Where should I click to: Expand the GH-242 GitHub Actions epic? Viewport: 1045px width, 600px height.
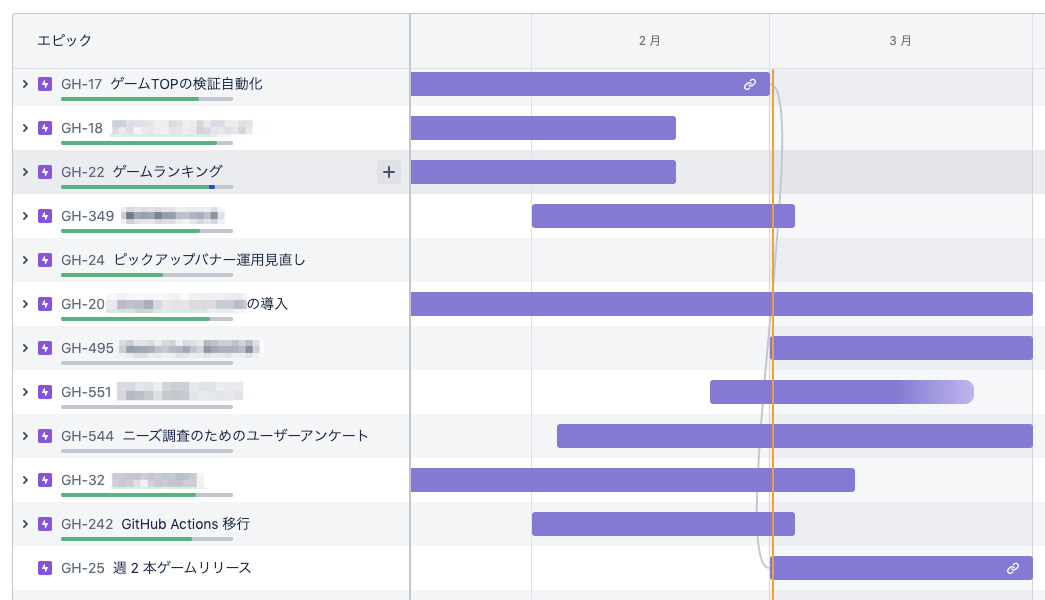point(25,524)
